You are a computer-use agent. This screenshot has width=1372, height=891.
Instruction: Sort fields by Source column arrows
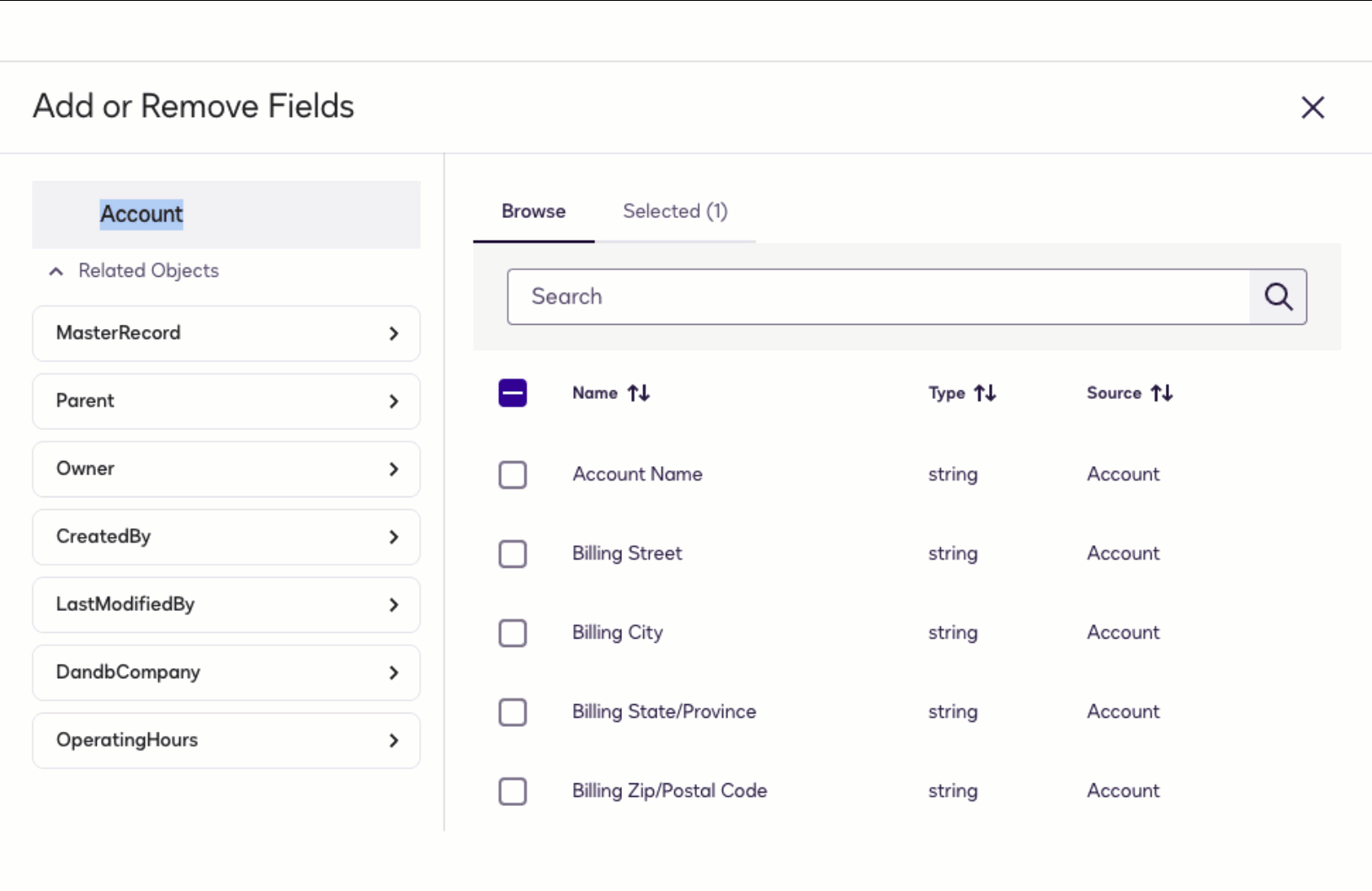(1162, 393)
